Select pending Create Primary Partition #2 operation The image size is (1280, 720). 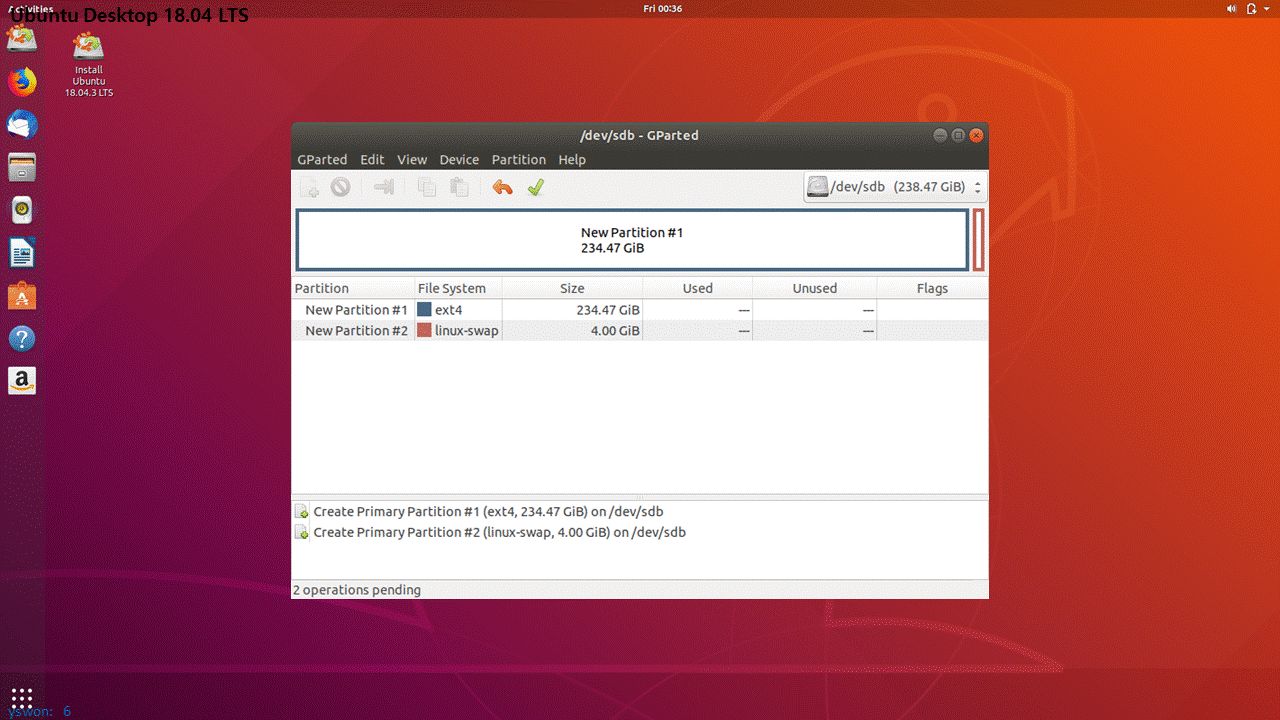pyautogui.click(x=490, y=533)
